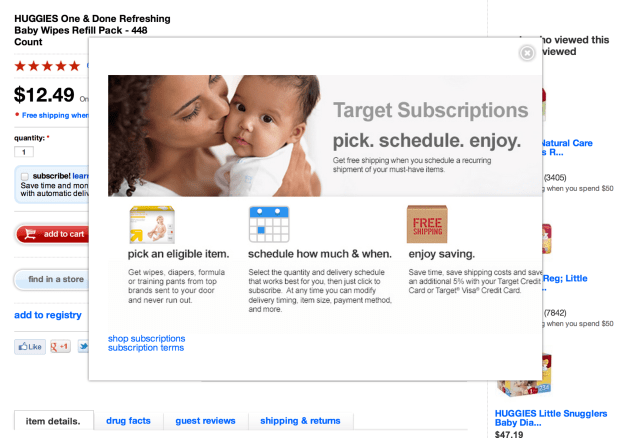Switch to the guest reviews tab
The width and height of the screenshot is (640, 438).
point(205,420)
